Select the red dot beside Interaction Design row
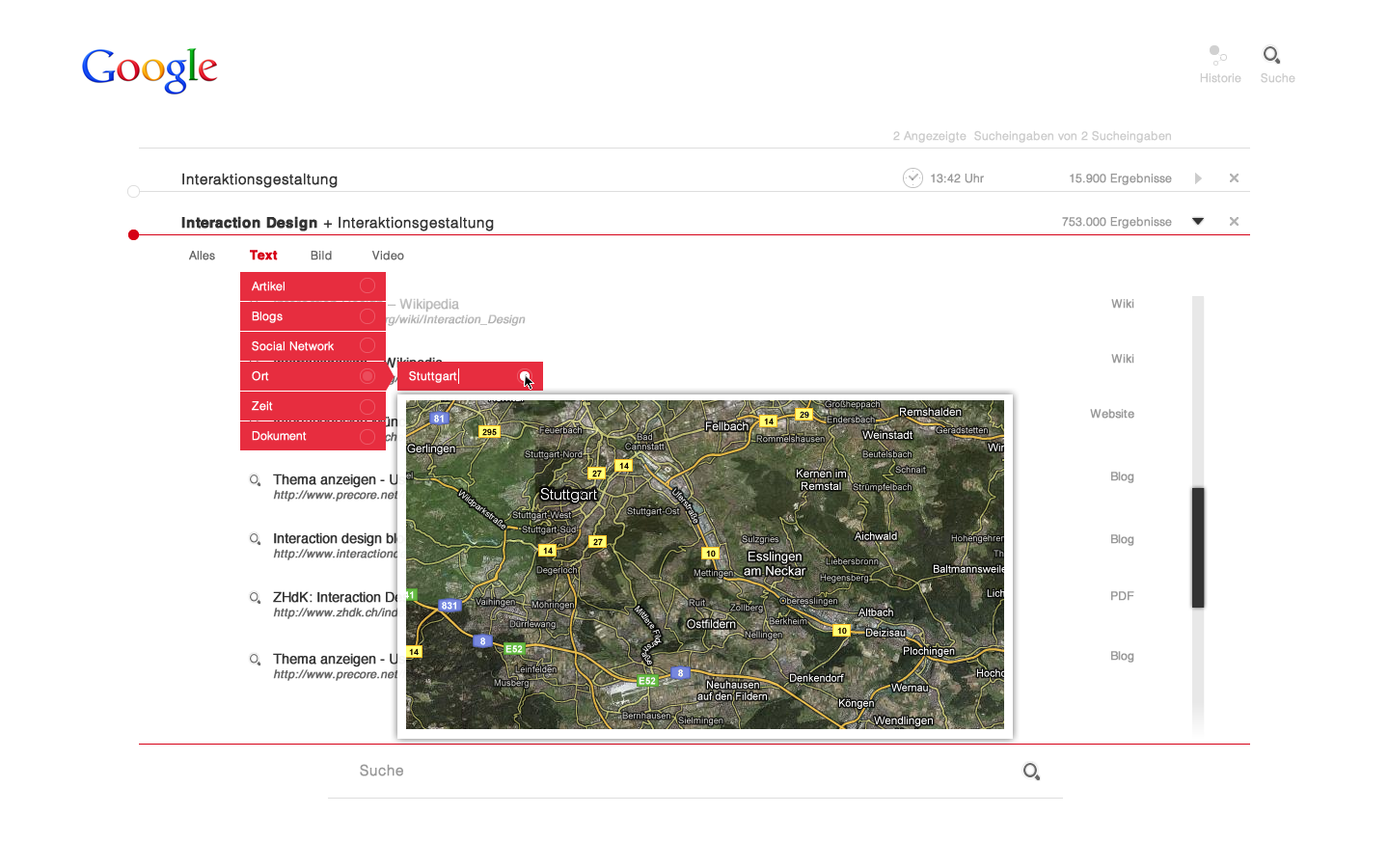Viewport: 1389px width, 868px height. (134, 234)
